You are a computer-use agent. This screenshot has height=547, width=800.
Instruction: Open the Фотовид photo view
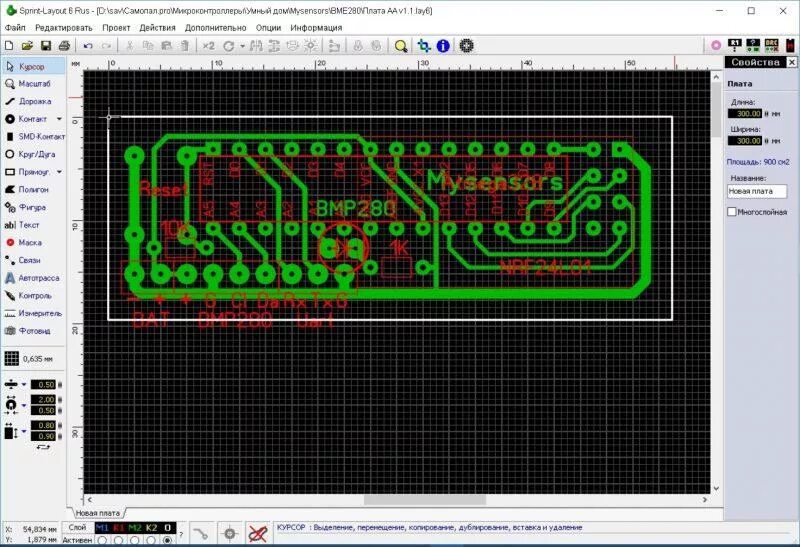pyautogui.click(x=34, y=331)
